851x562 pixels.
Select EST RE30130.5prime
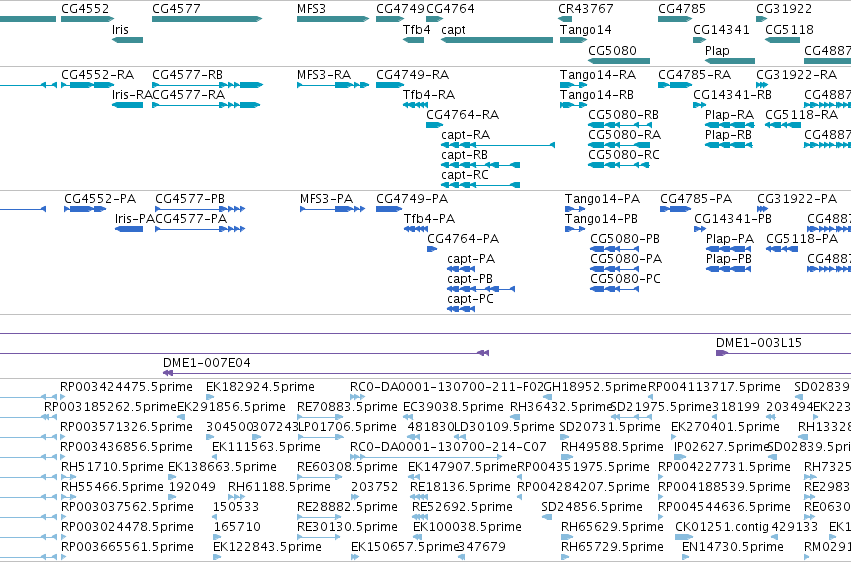coord(347,527)
